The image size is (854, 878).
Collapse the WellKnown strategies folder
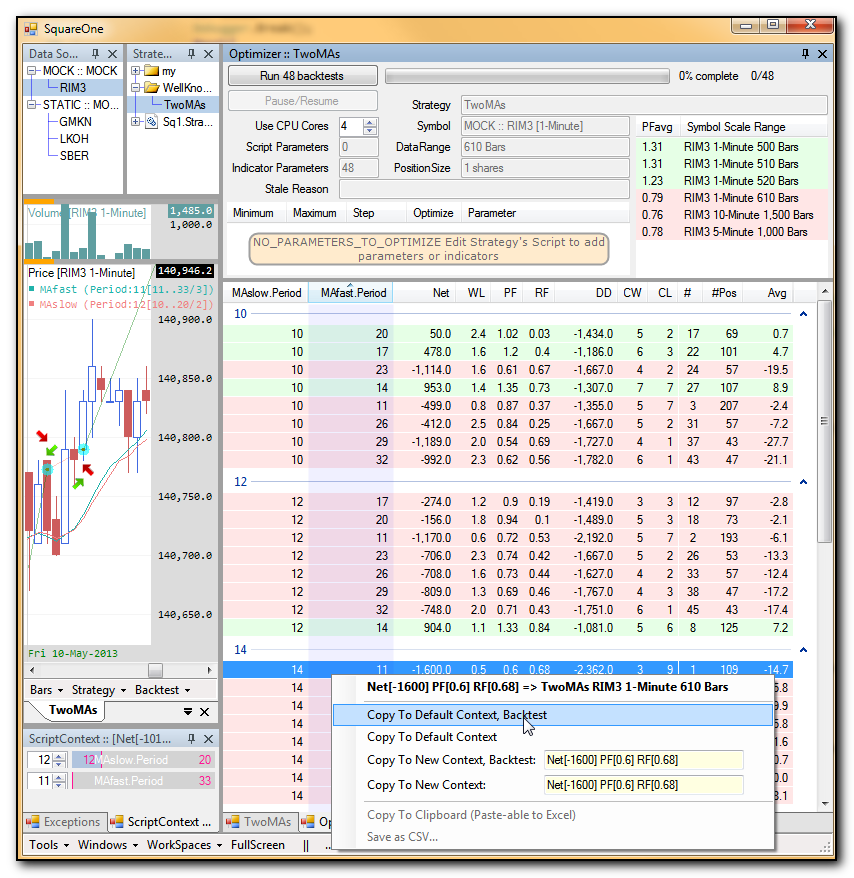pyautogui.click(x=136, y=88)
